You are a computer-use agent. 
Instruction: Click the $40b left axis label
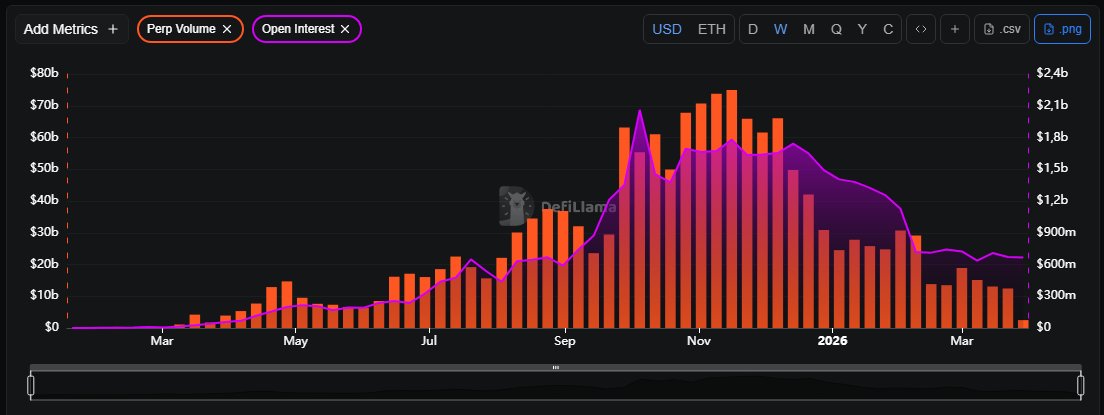[44, 200]
